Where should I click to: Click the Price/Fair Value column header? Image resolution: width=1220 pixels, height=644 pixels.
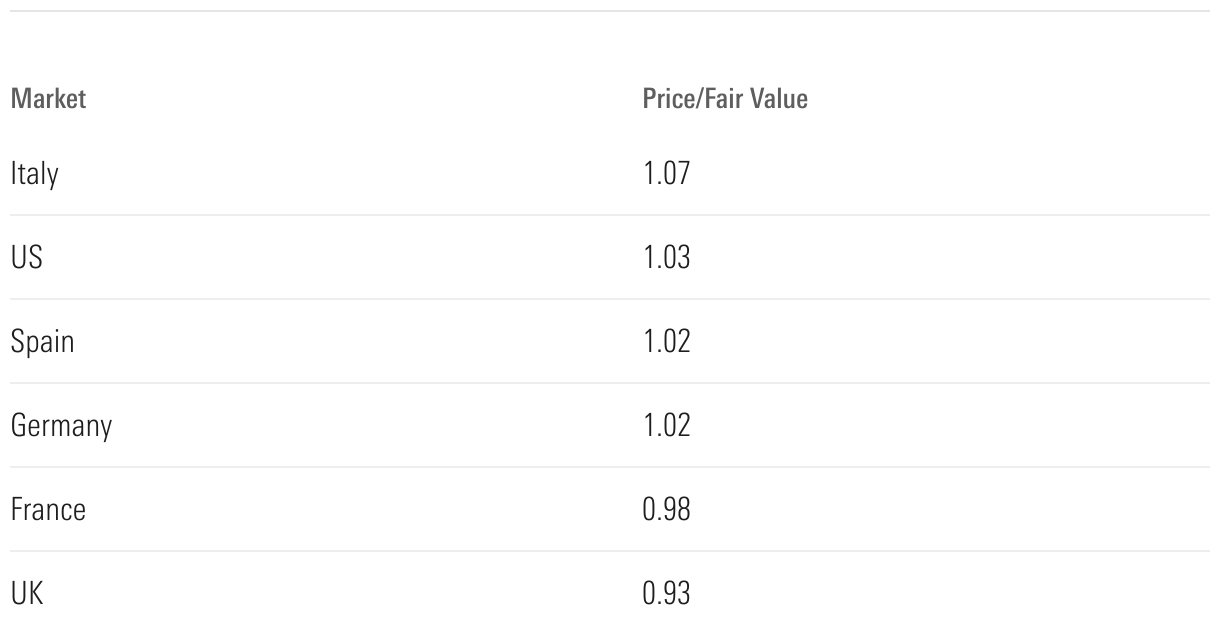coord(725,99)
